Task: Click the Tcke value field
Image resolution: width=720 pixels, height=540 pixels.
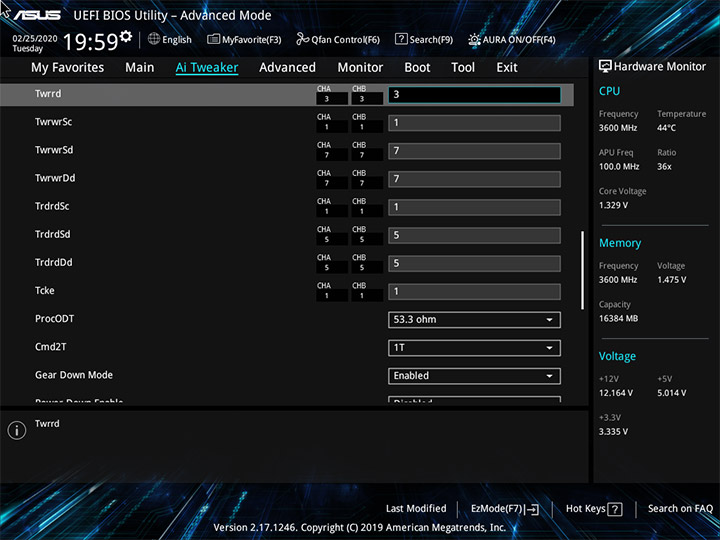Action: pos(474,292)
